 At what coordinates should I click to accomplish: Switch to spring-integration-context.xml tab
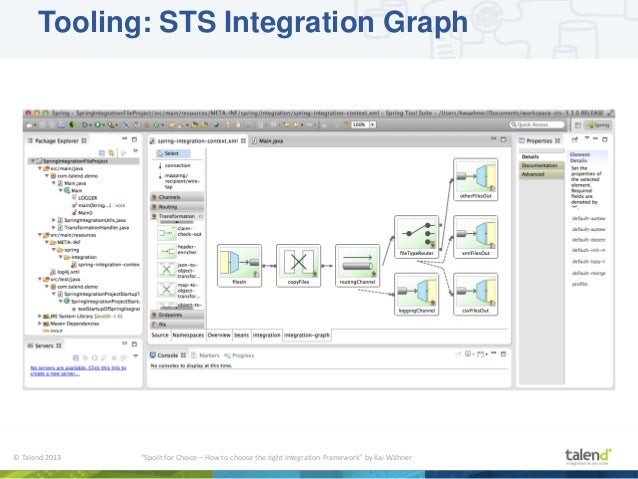pos(198,141)
